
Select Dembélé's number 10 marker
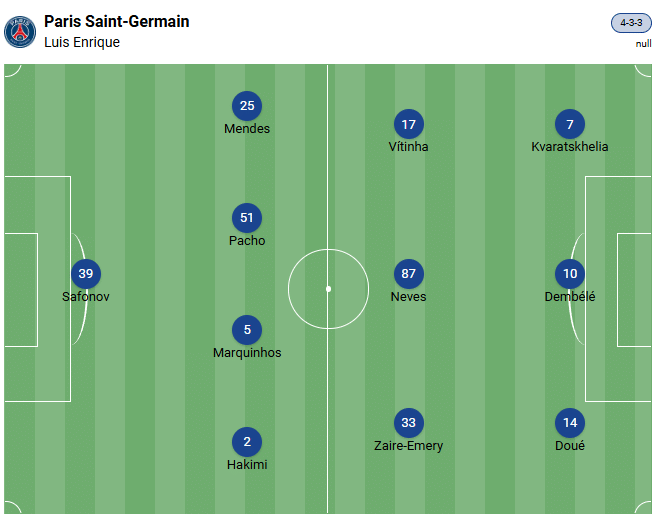(x=570, y=274)
